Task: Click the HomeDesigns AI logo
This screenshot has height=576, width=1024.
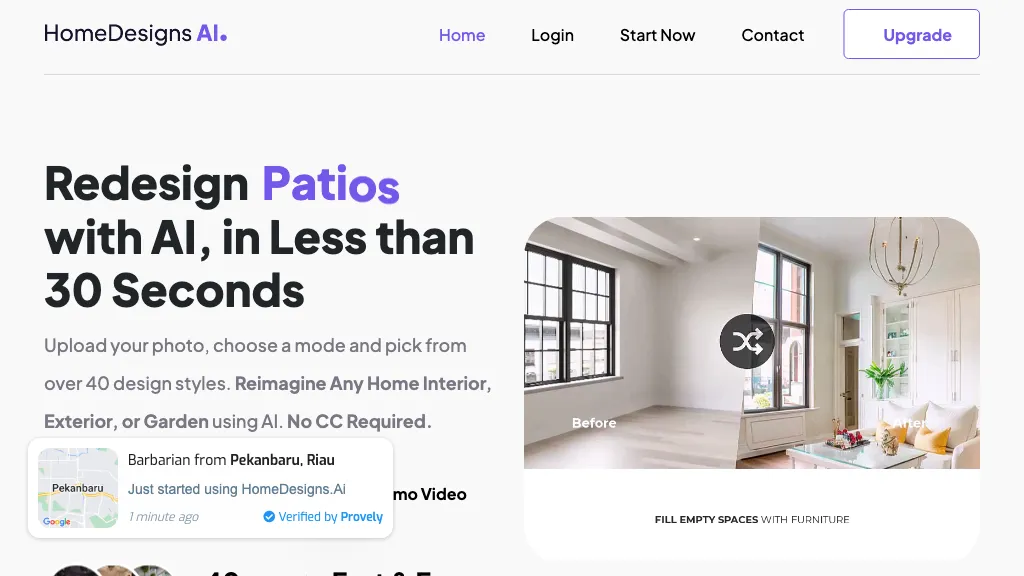Action: click(136, 34)
